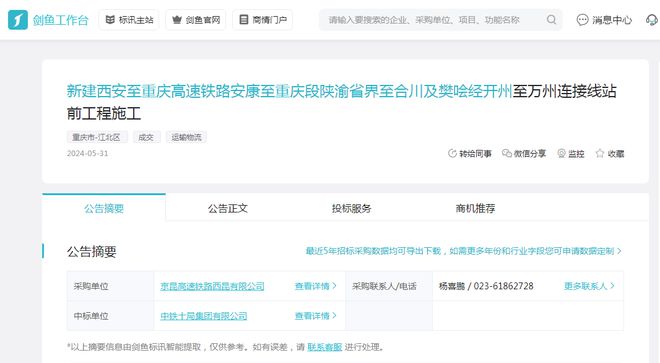The image size is (660, 363).
Task: Expand 更多联系人 chevron link
Action: coord(589,286)
